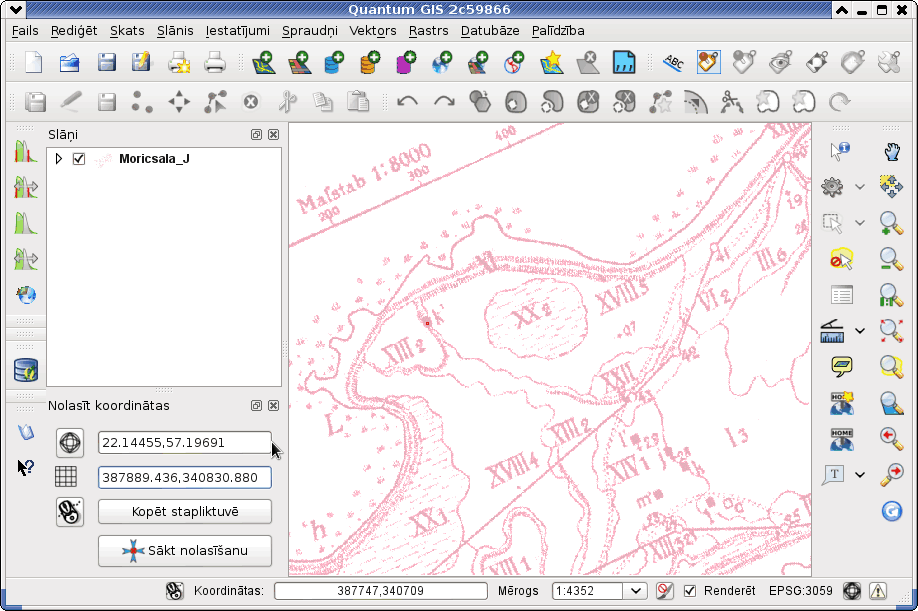The image size is (918, 611).
Task: Open the Rastrs menu
Action: tap(429, 30)
